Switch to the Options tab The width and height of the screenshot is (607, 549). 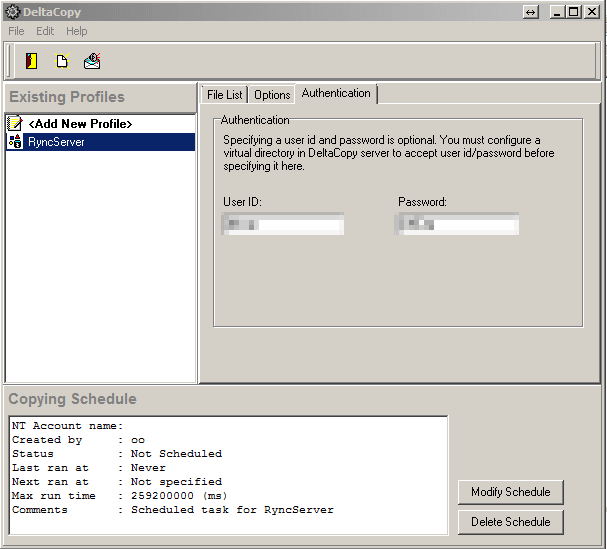[272, 95]
